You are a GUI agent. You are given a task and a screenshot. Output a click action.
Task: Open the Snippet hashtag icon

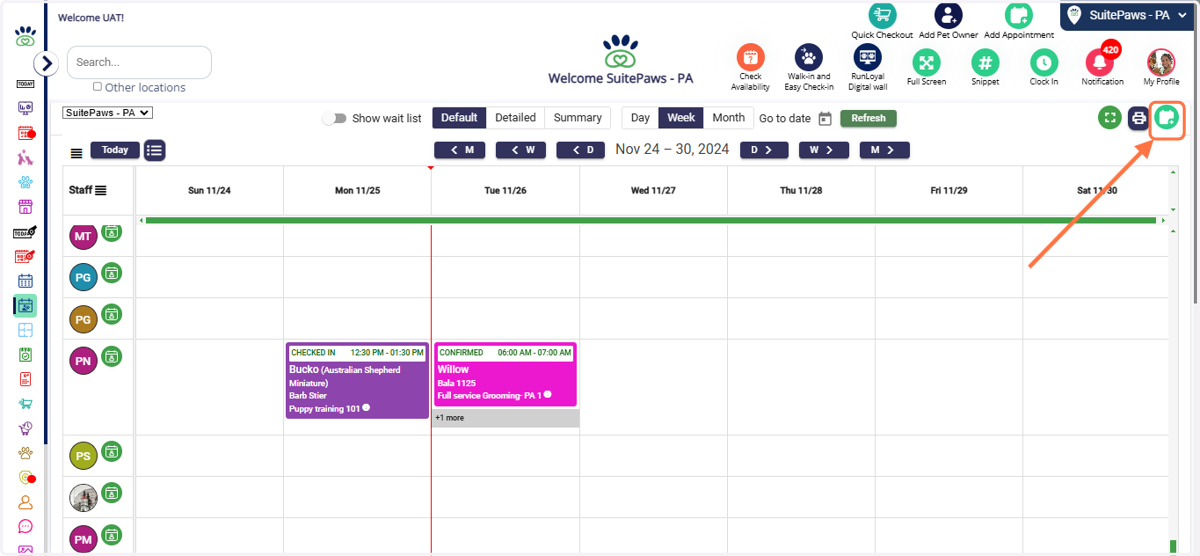(x=985, y=62)
